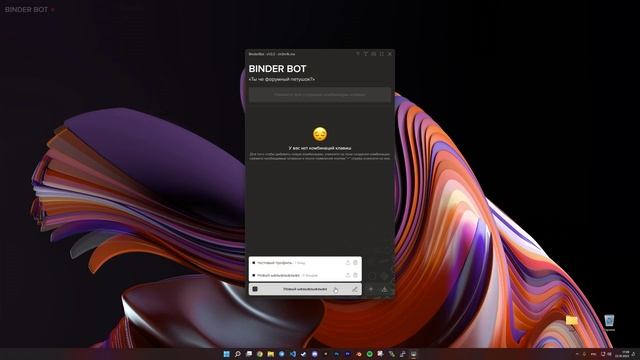Click the black square icon in profile selector

255,289
